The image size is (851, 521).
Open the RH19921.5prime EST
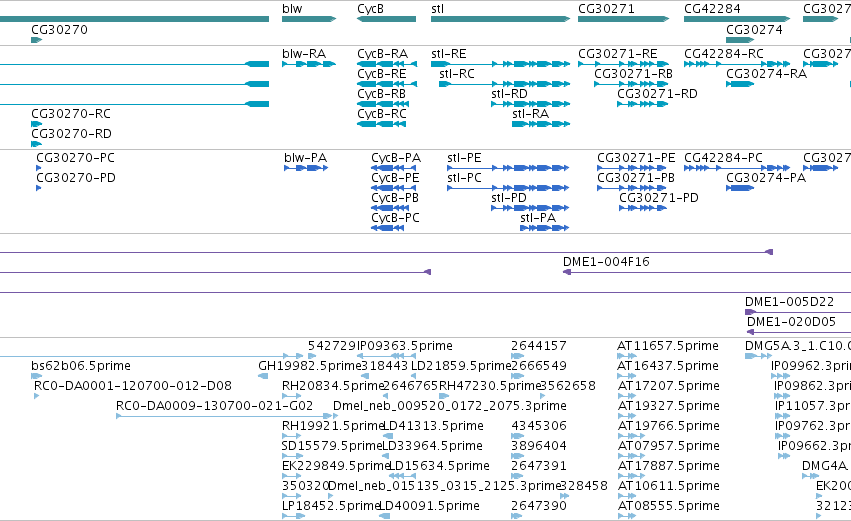291,436
